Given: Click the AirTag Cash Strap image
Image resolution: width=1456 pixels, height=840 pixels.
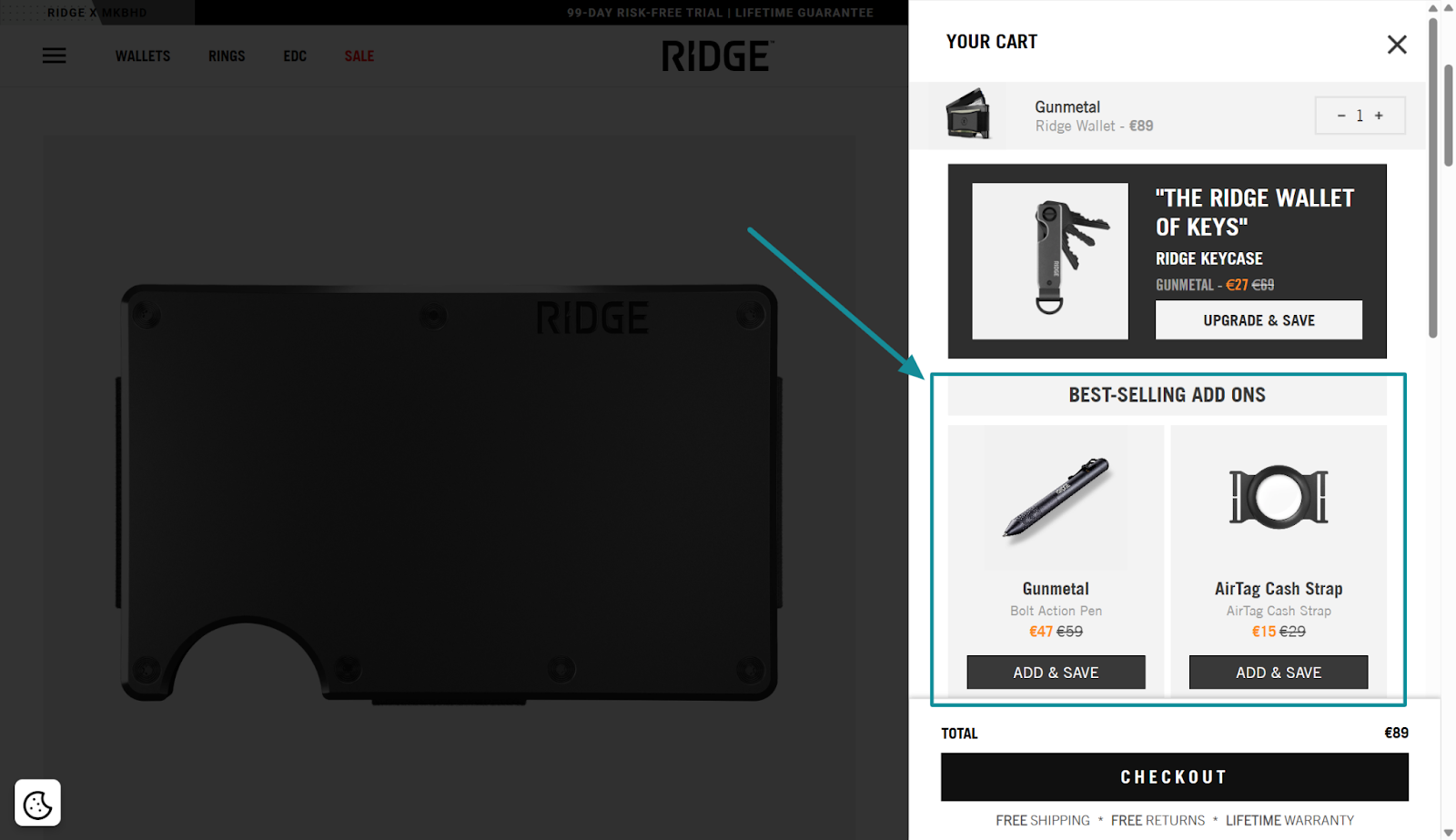Looking at the screenshot, I should [1279, 498].
